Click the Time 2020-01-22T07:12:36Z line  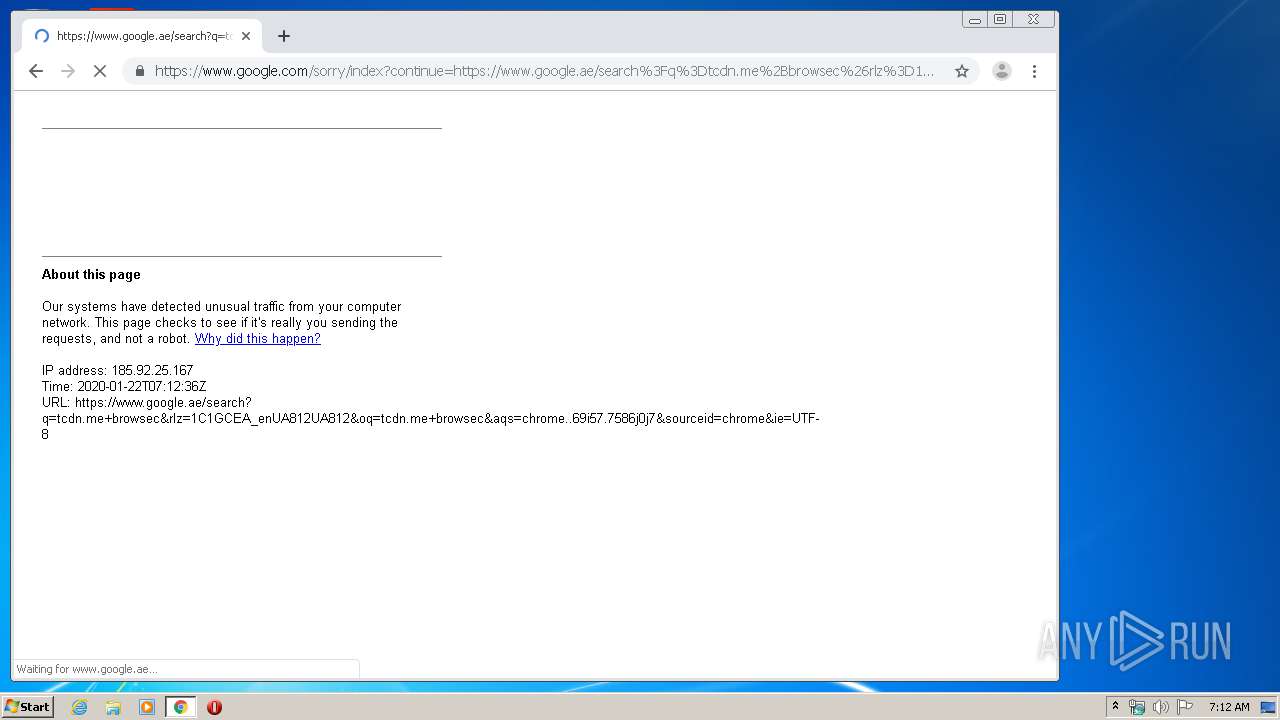124,387
